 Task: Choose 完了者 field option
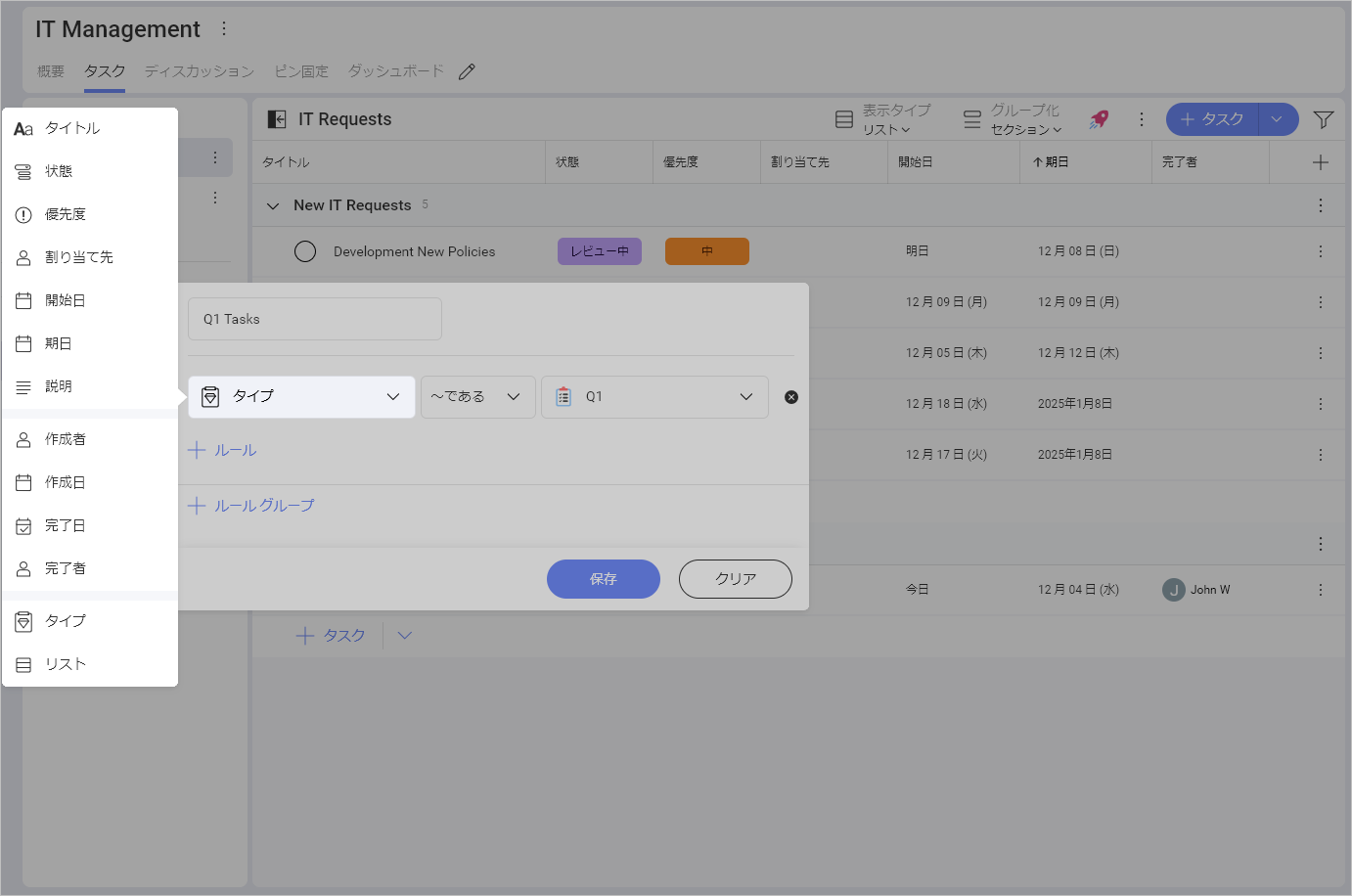coord(90,568)
